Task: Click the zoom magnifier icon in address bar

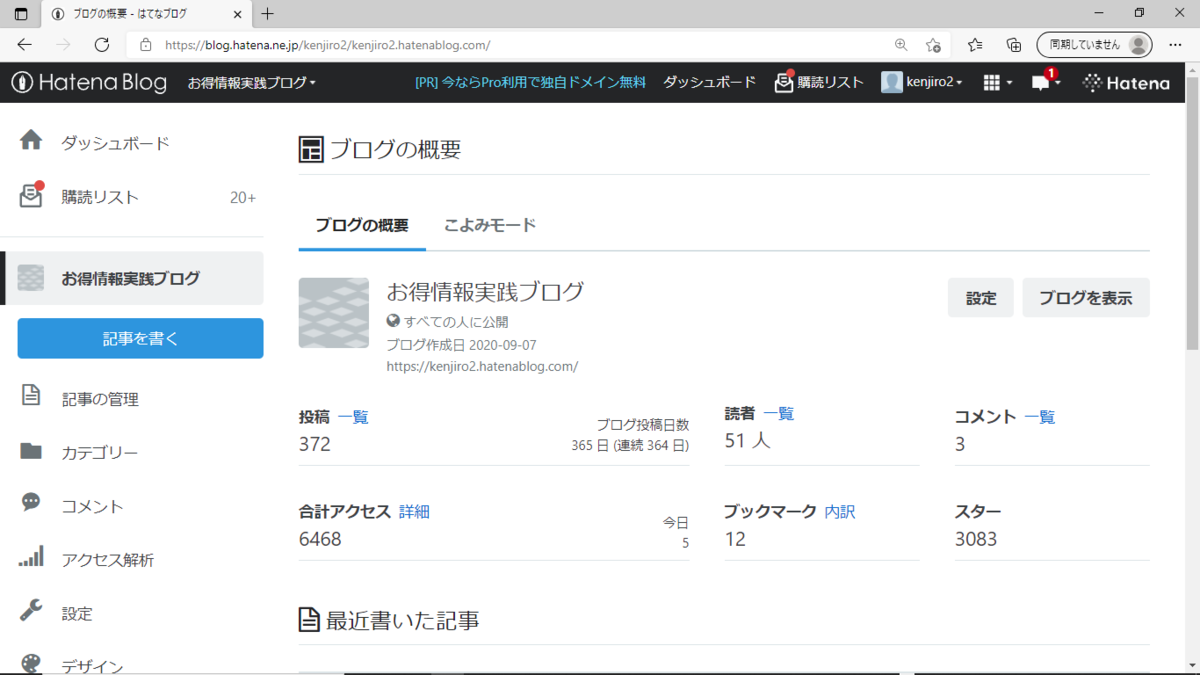Action: pos(901,45)
